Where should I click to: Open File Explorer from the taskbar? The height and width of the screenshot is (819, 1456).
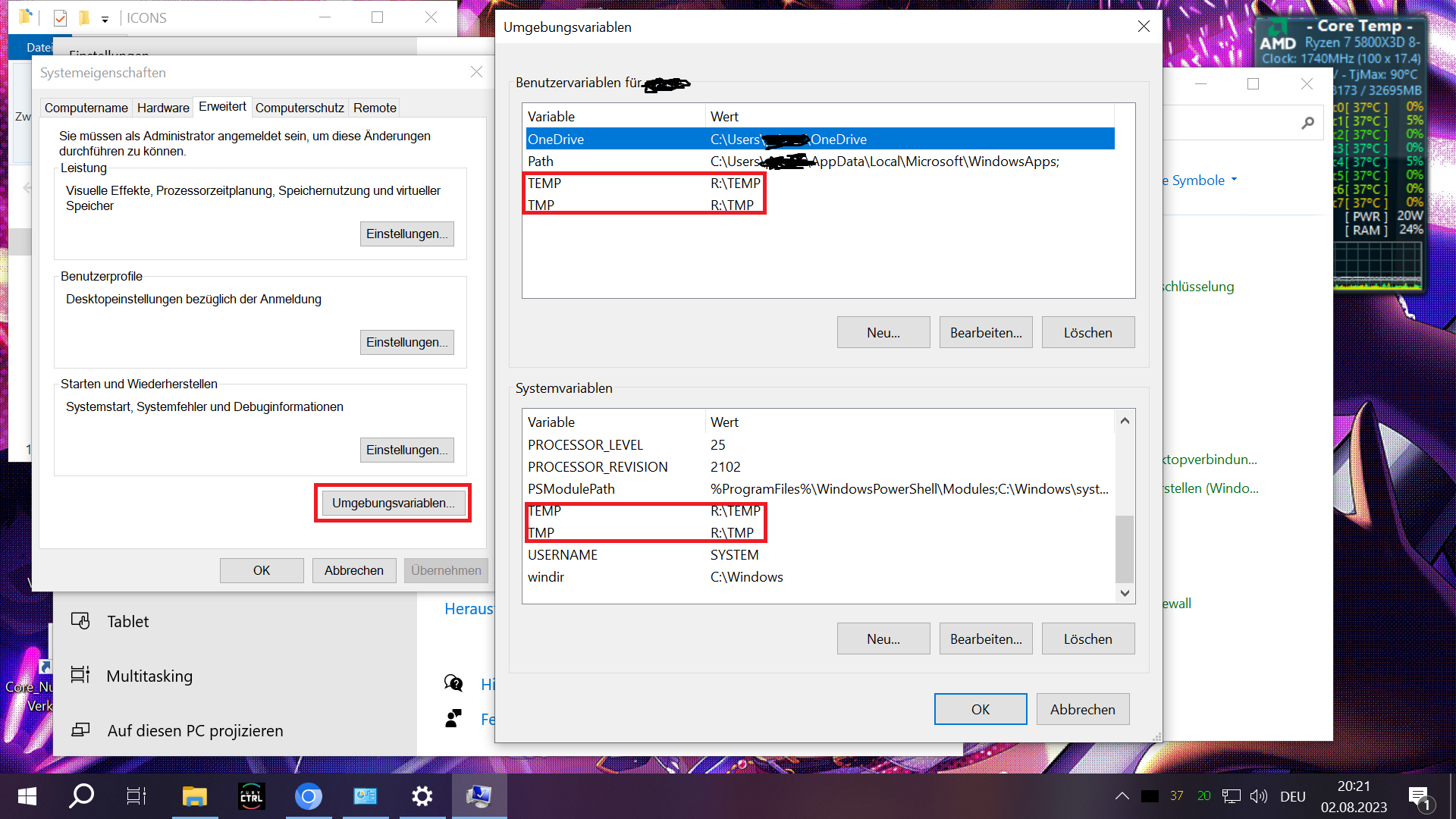[194, 795]
